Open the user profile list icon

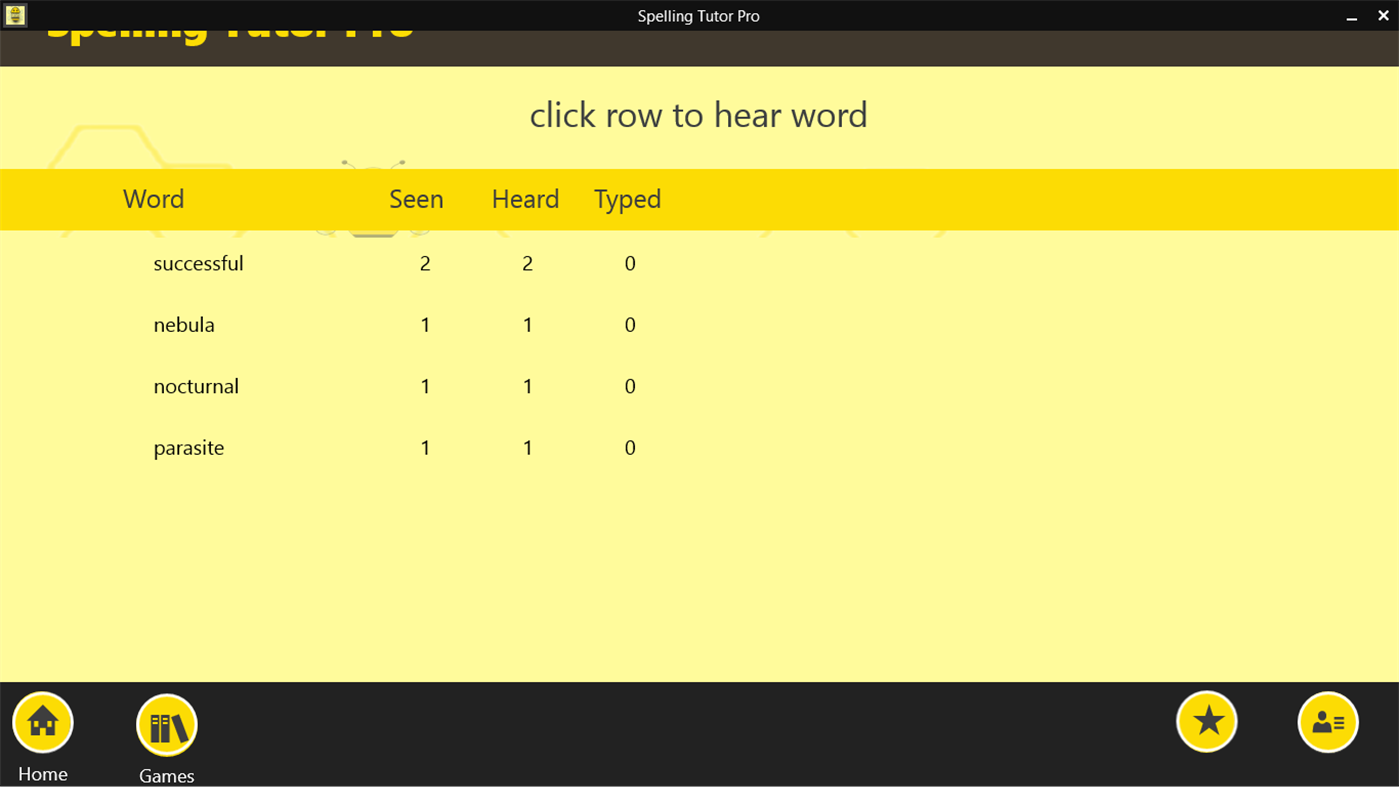1327,720
